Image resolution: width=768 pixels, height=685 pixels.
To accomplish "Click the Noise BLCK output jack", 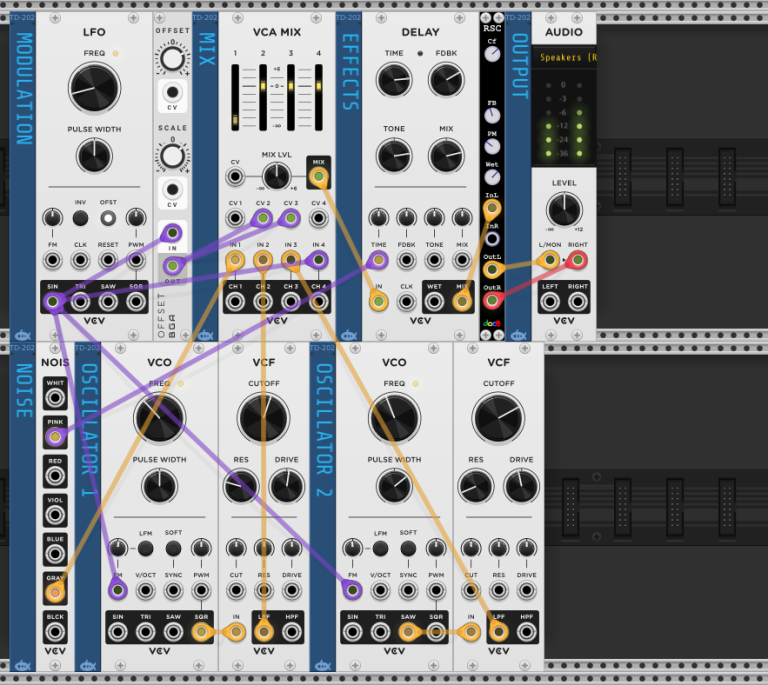I will pos(55,632).
